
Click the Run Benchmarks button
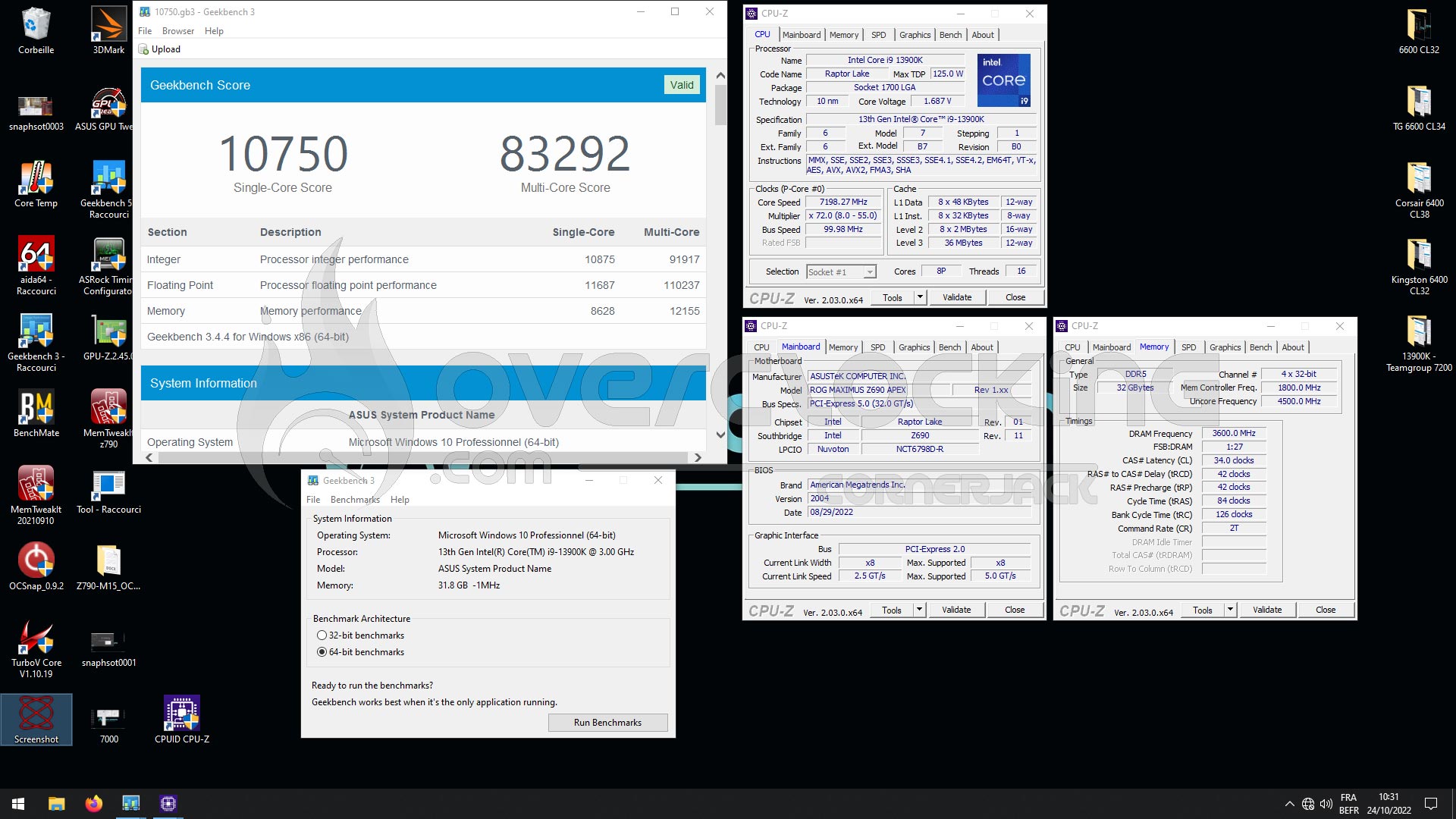pos(607,723)
